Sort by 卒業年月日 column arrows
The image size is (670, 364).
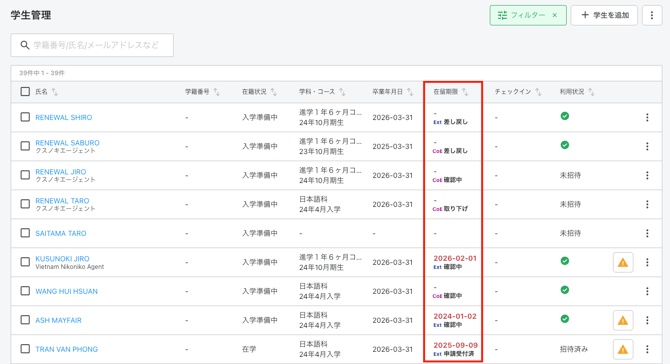click(x=410, y=92)
